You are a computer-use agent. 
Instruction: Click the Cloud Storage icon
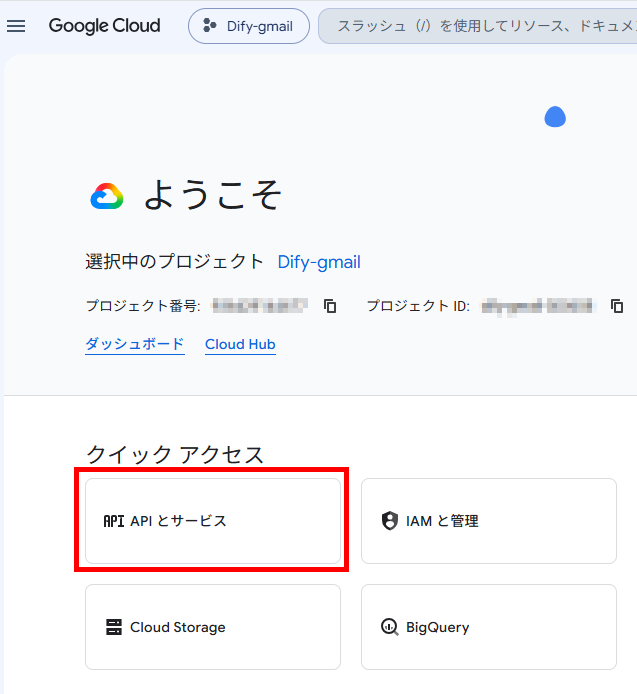[114, 627]
